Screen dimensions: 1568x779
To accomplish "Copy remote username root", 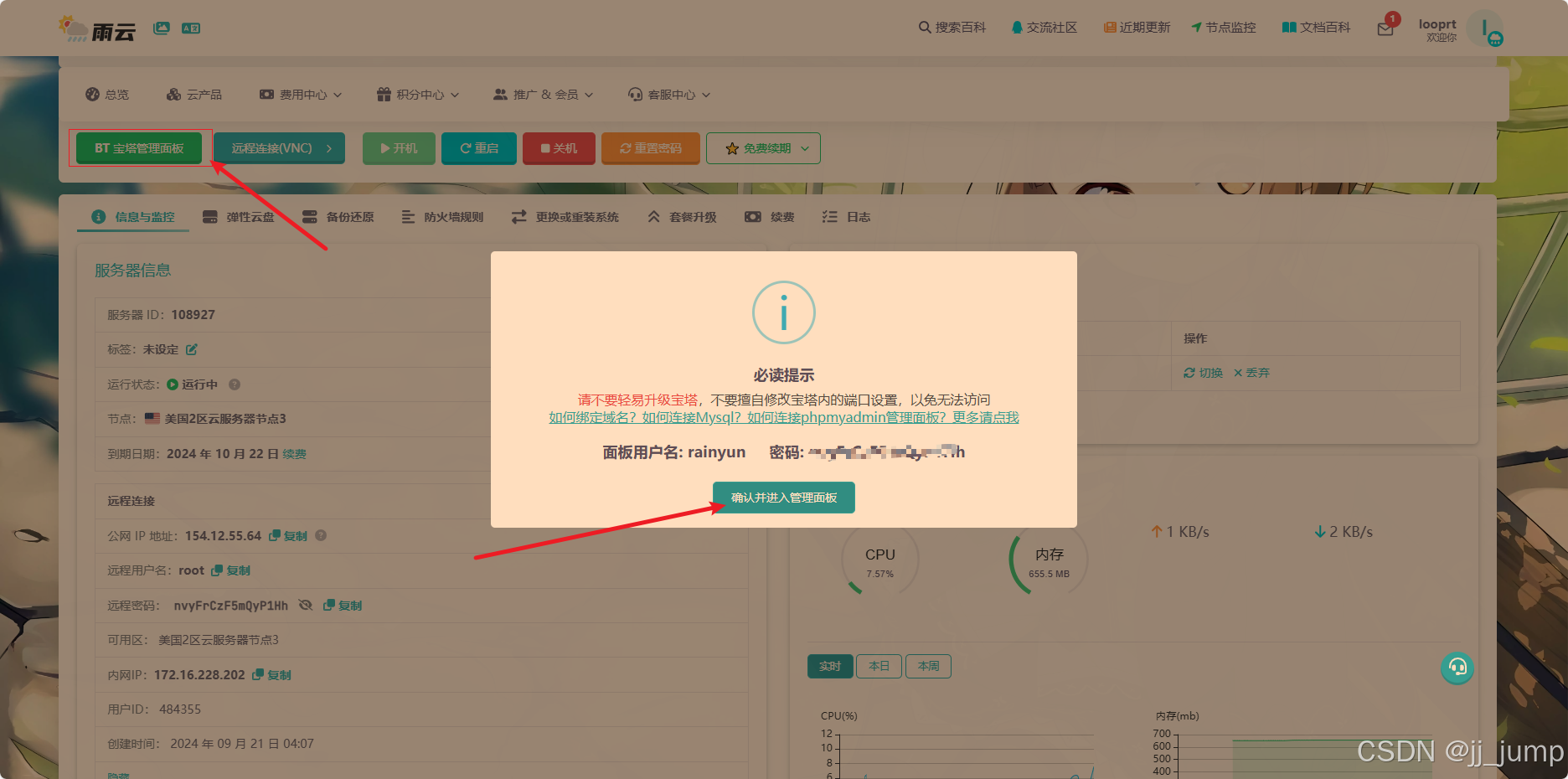I will coord(231,570).
